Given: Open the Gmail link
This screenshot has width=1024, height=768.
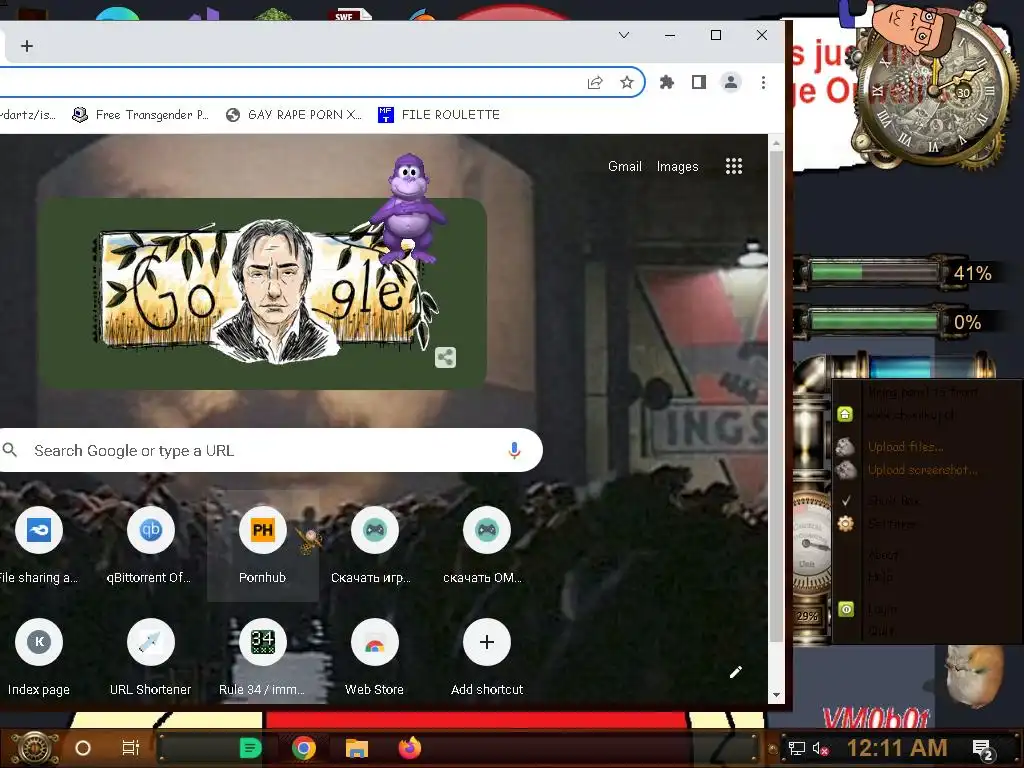Looking at the screenshot, I should (625, 167).
